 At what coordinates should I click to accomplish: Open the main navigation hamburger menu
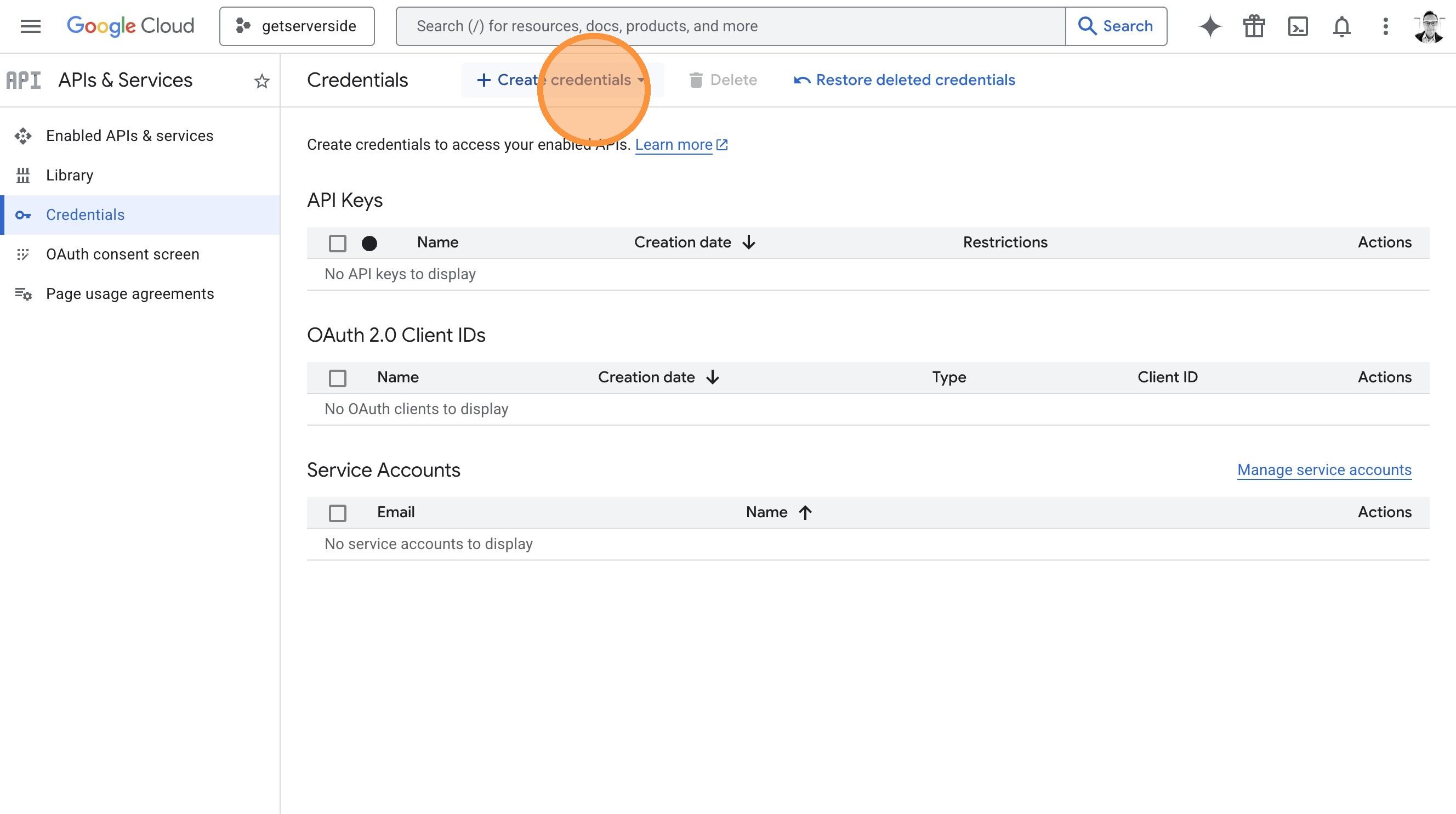31,26
